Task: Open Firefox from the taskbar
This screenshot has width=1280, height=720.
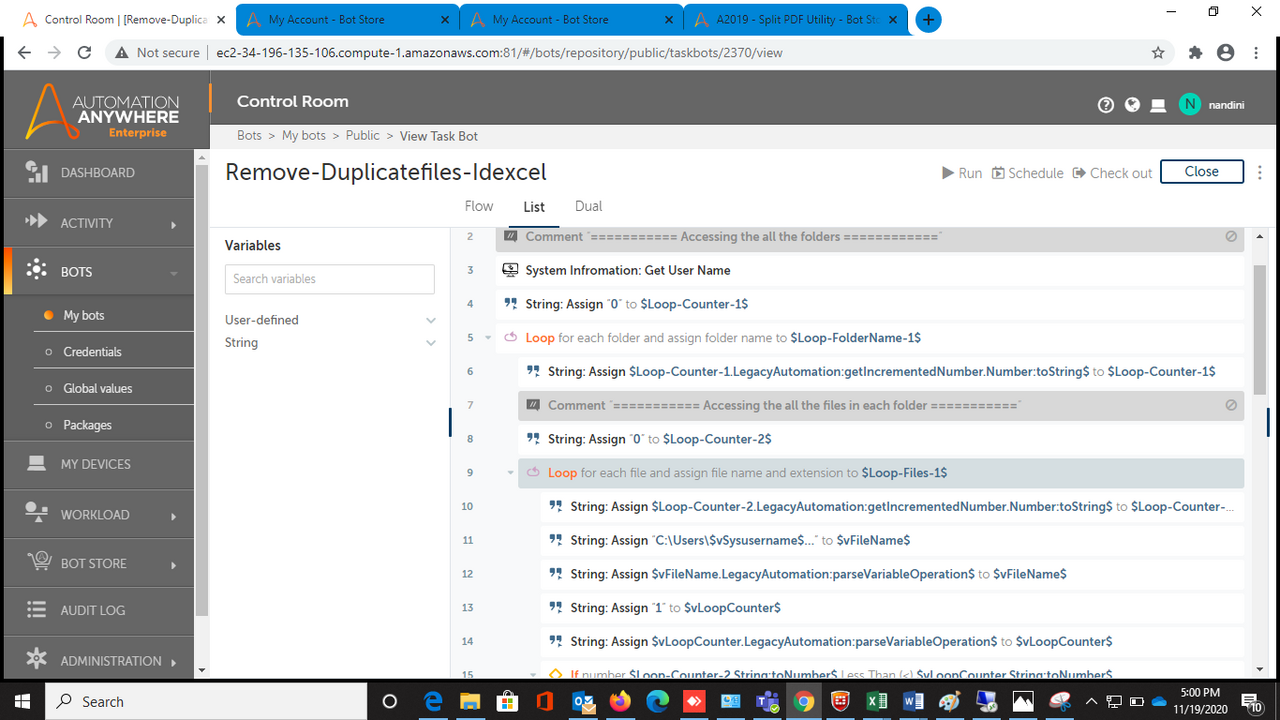Action: pyautogui.click(x=620, y=701)
